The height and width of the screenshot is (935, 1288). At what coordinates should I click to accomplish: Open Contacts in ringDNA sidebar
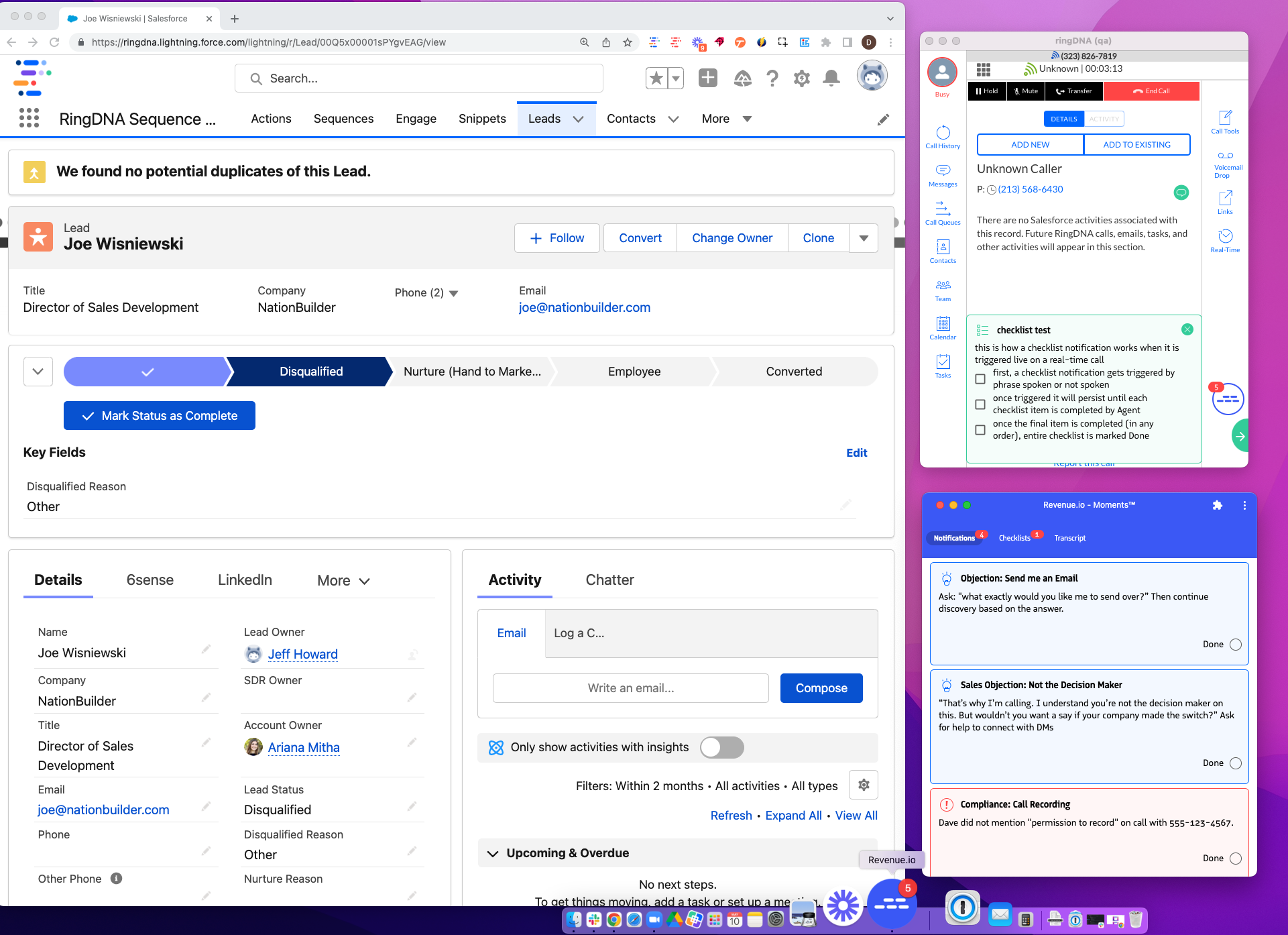pyautogui.click(x=943, y=252)
